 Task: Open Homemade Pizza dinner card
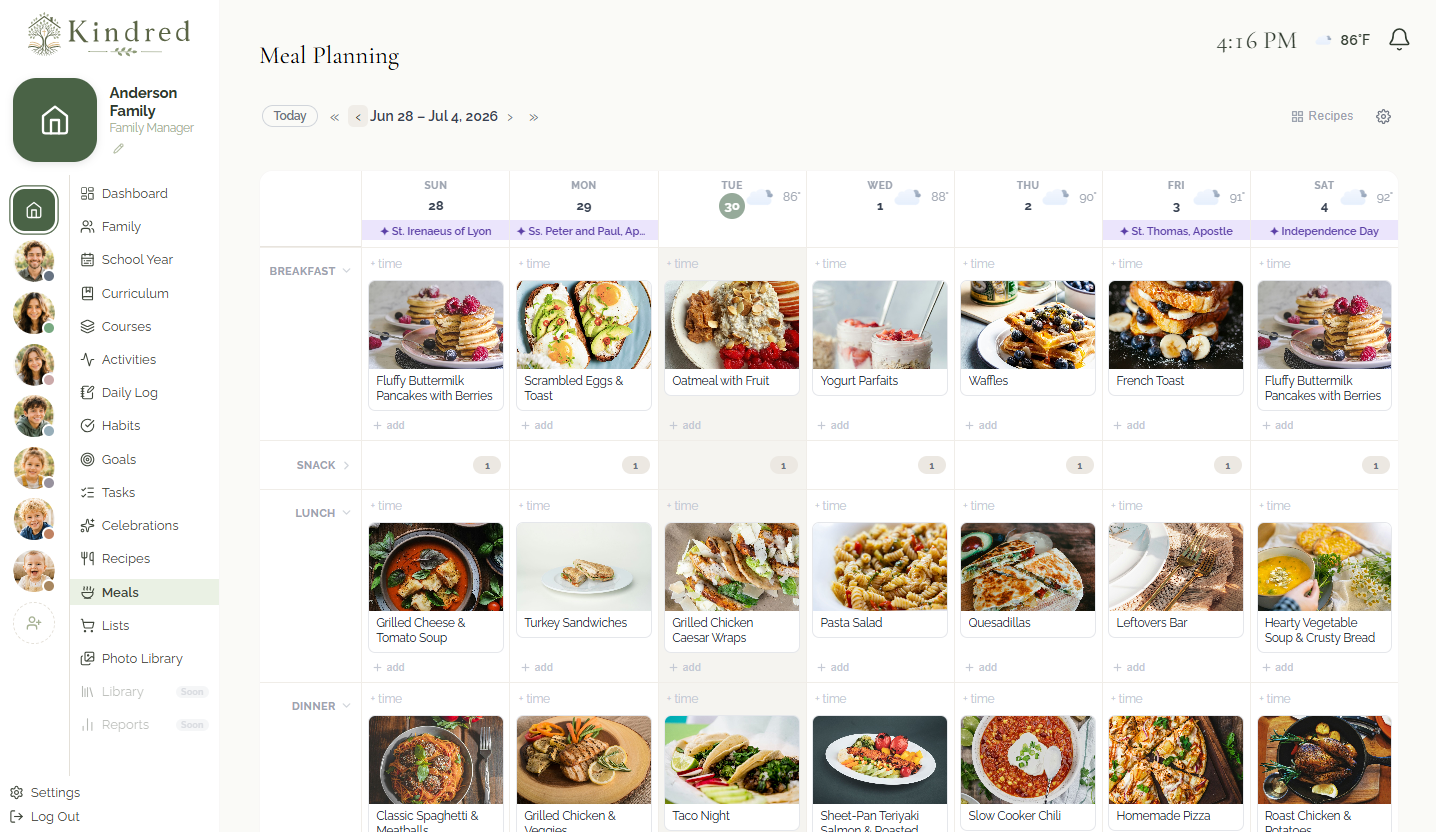[x=1176, y=772]
